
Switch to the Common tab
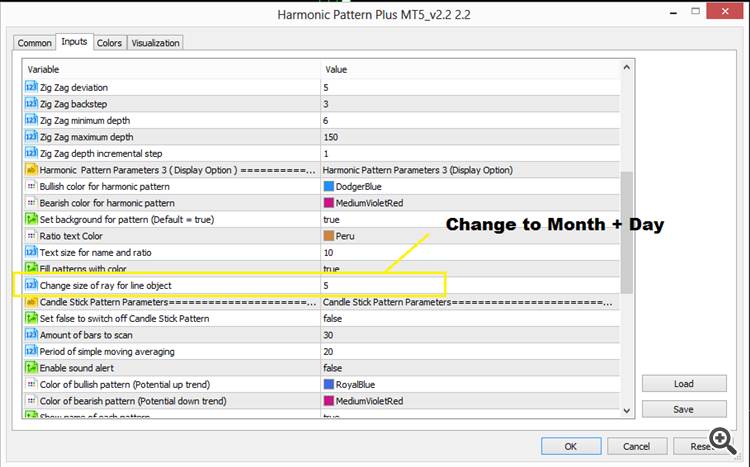(x=34, y=43)
